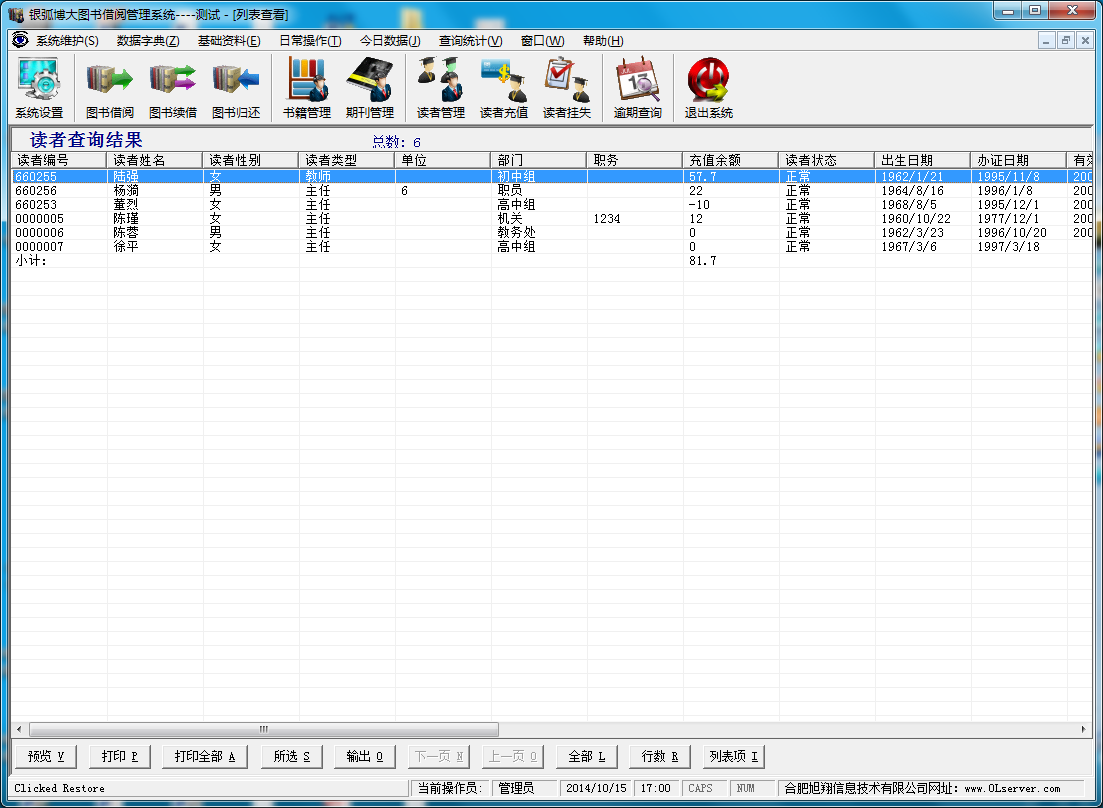The width and height of the screenshot is (1103, 808).
Task: Open 书籍管理 book management
Action: [307, 88]
